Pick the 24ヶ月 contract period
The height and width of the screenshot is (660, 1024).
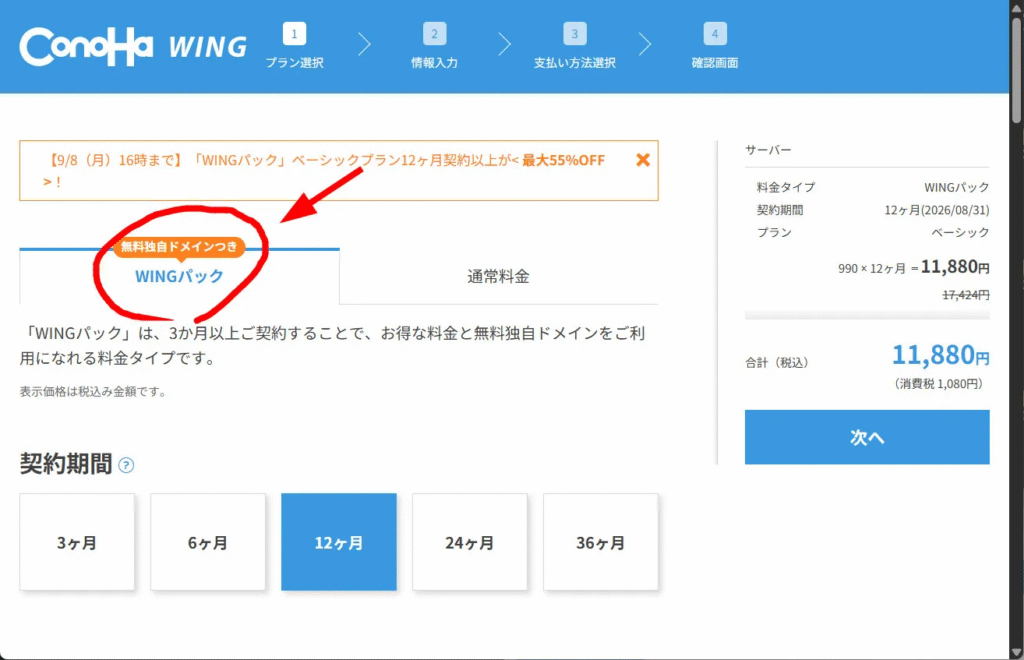click(470, 542)
